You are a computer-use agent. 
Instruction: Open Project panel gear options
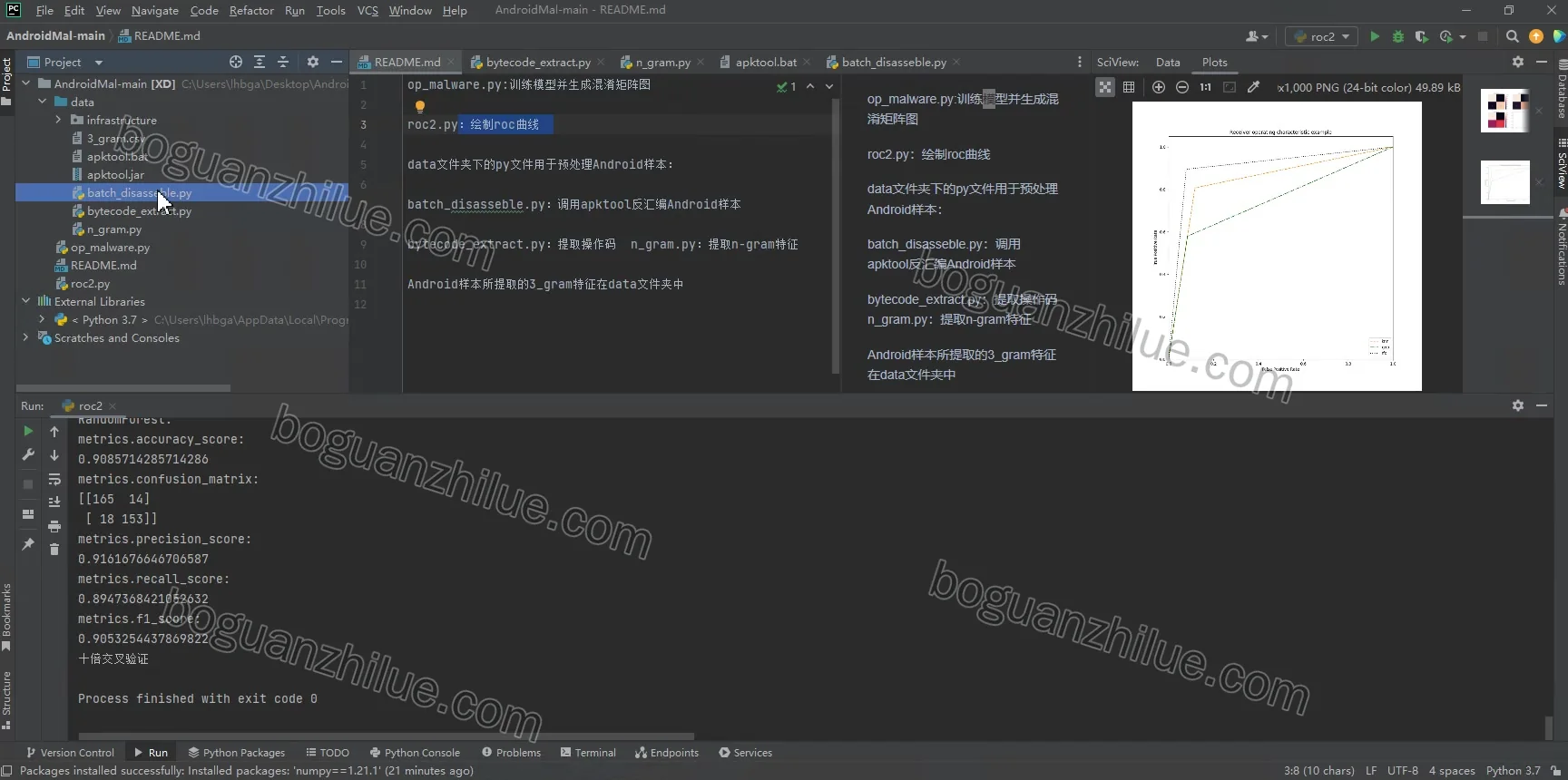pyautogui.click(x=313, y=62)
